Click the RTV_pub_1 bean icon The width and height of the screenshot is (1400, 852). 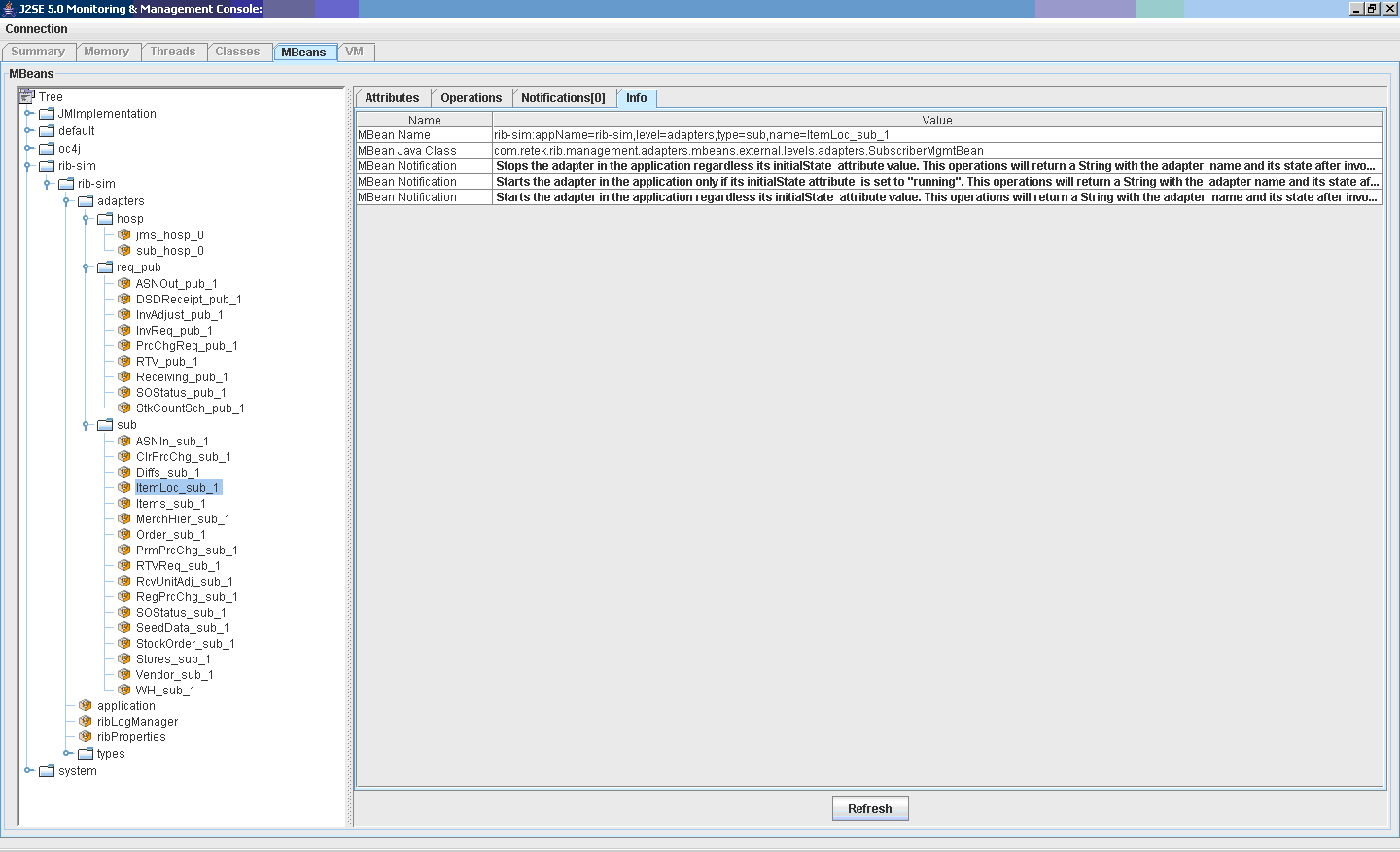point(124,361)
